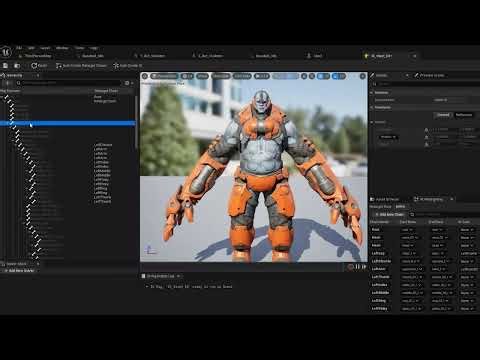Click the Save asset icon in the toolbar
The image size is (480, 360).
(x=6, y=66)
